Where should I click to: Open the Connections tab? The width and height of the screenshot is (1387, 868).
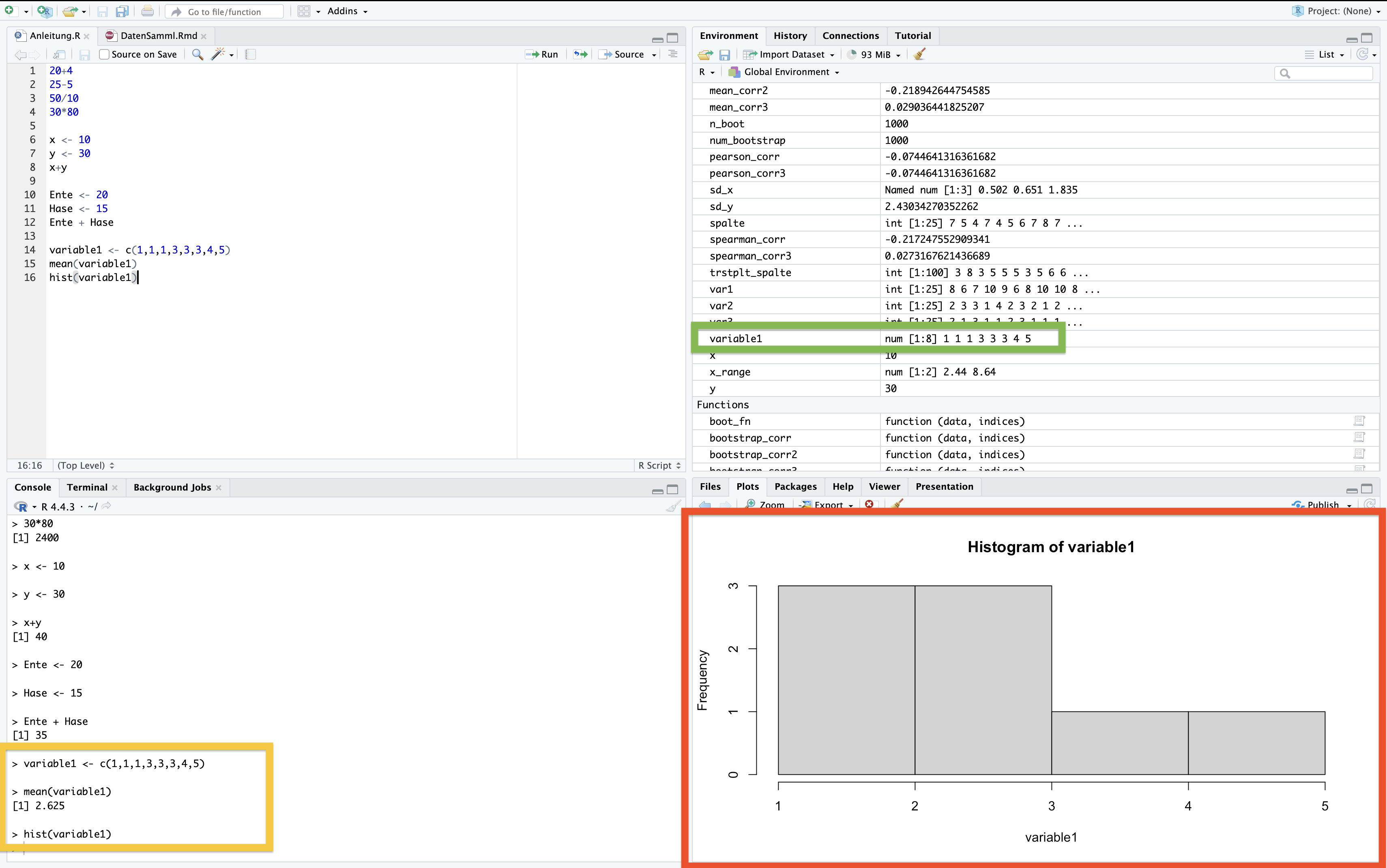point(850,36)
